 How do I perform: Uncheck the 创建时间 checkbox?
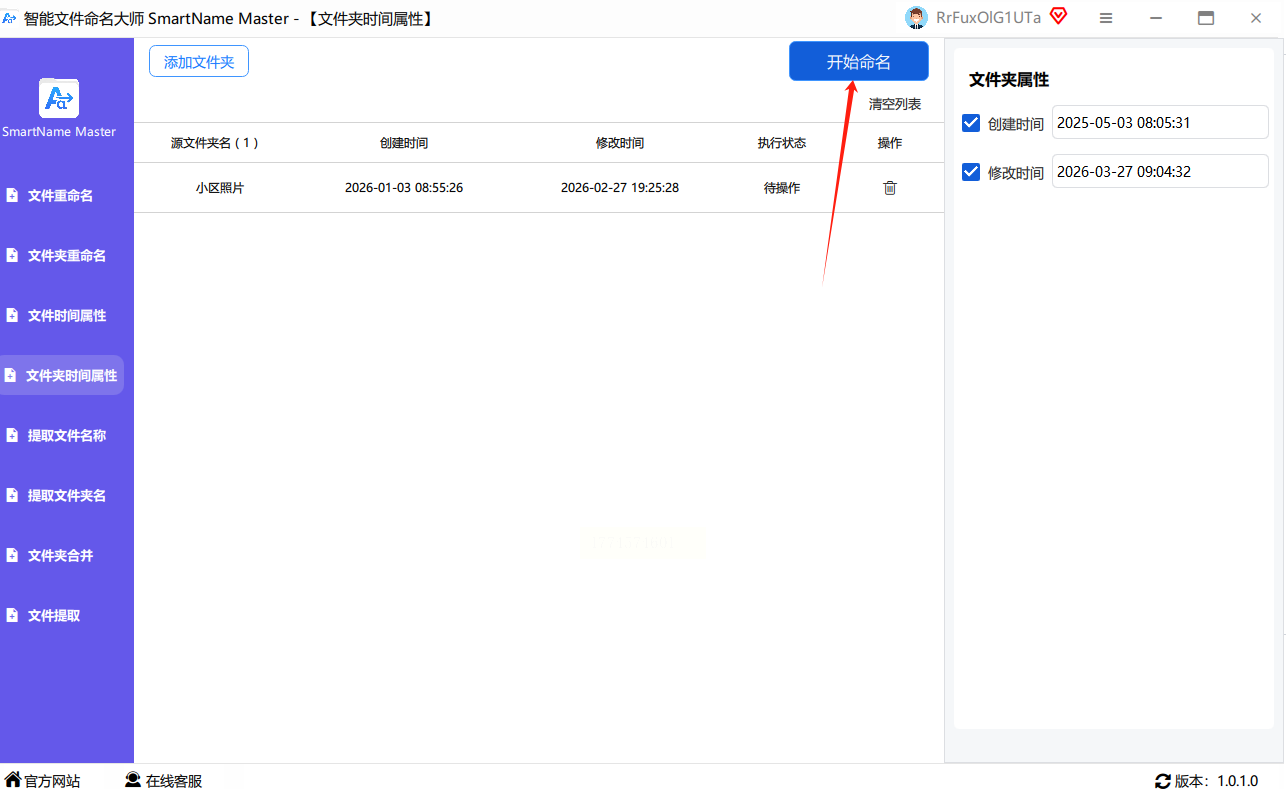[970, 123]
